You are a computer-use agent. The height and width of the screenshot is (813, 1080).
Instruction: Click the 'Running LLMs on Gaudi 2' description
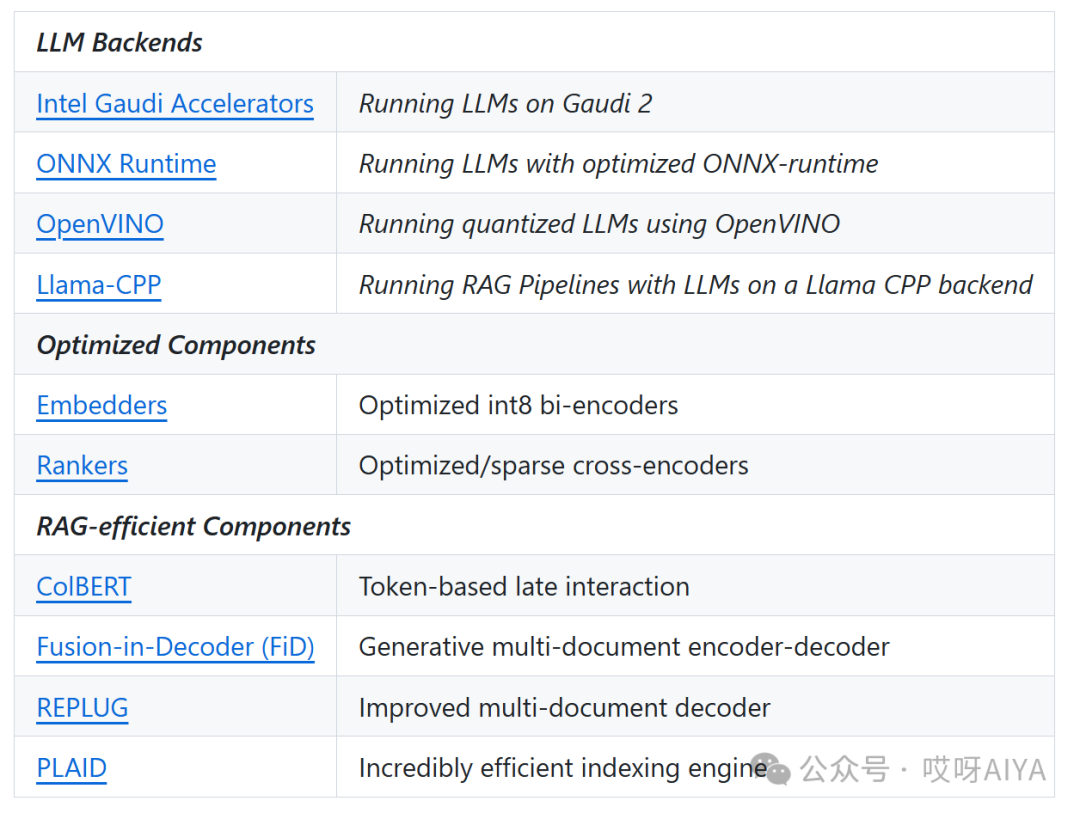505,104
